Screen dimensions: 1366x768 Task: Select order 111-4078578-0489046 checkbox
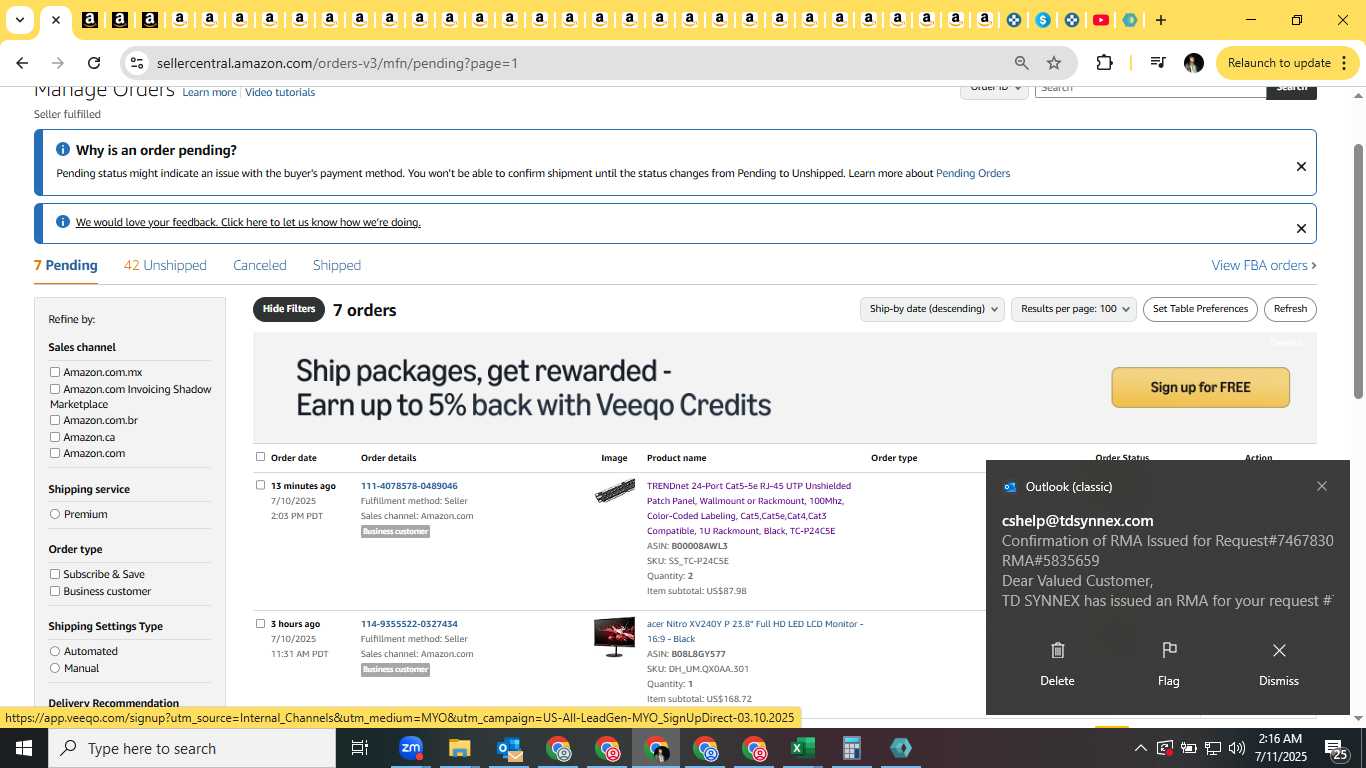tap(260, 485)
